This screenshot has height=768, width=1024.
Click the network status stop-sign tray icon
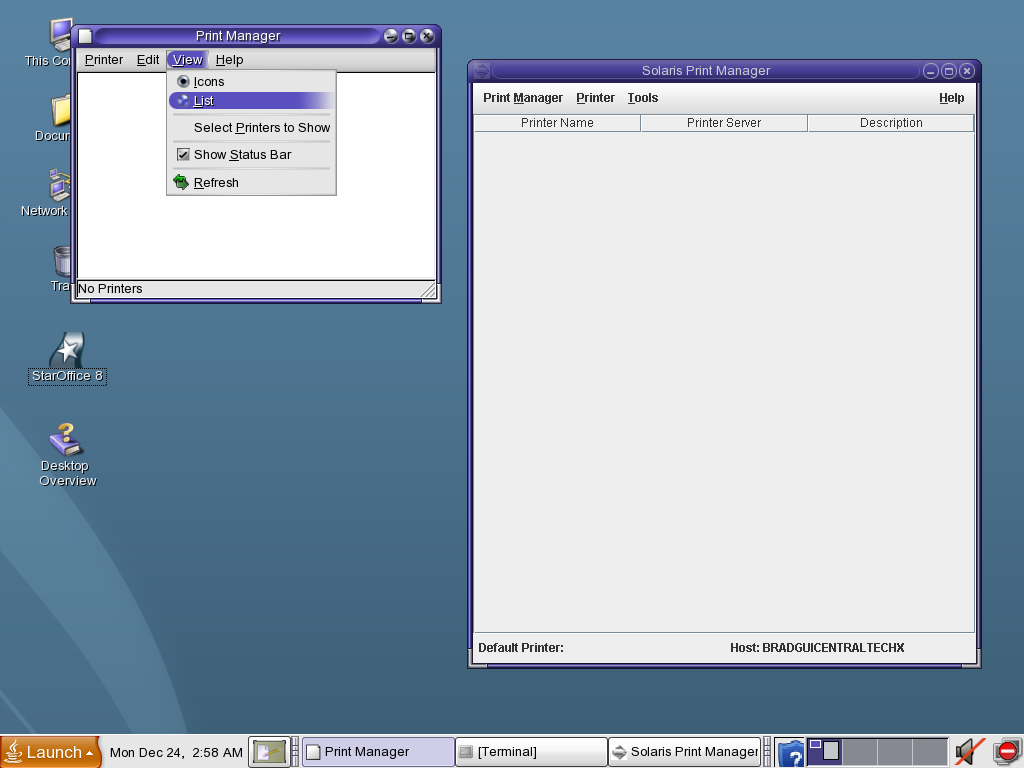[x=1007, y=752]
